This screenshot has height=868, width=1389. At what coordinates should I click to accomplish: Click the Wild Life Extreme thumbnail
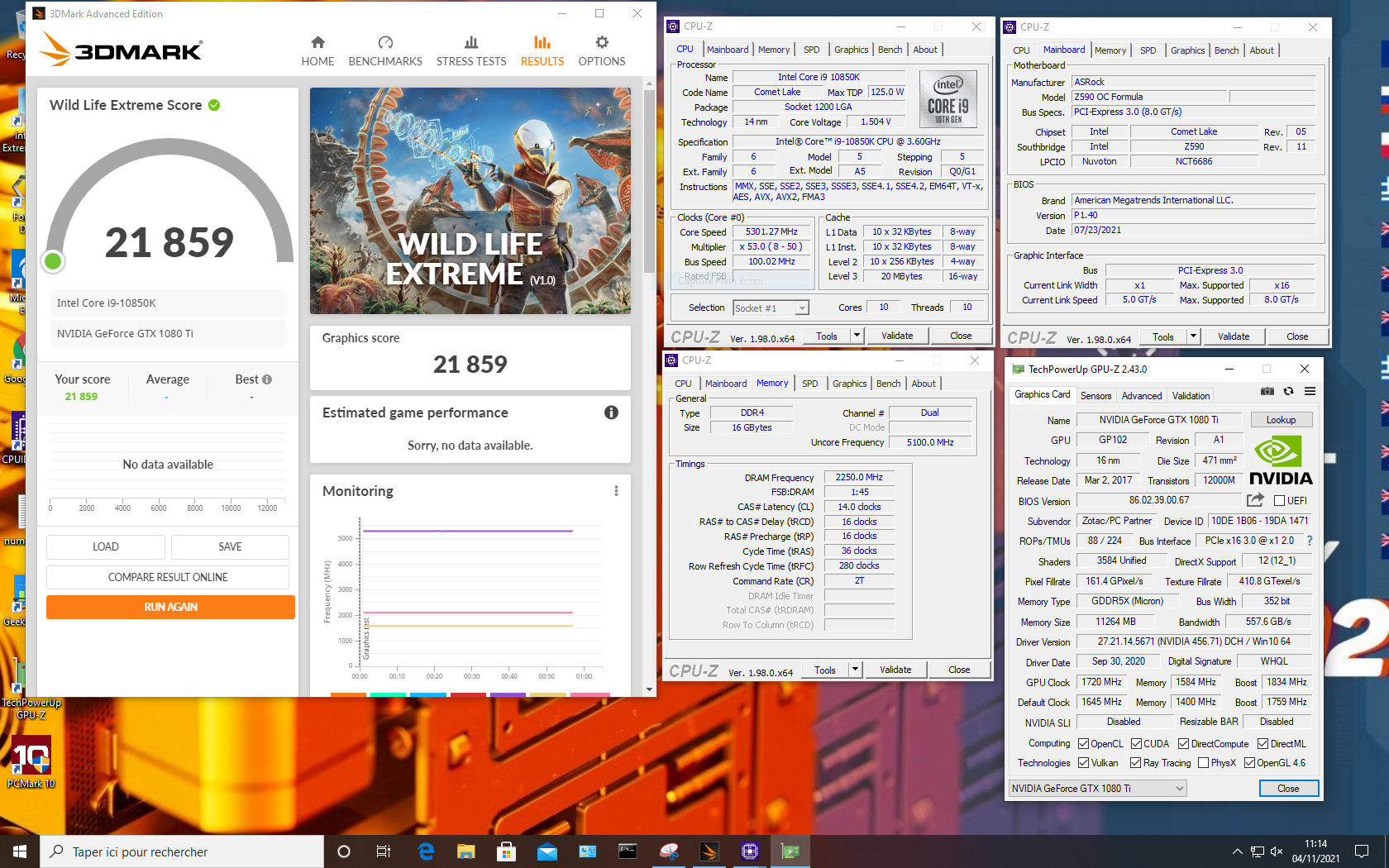(x=470, y=201)
